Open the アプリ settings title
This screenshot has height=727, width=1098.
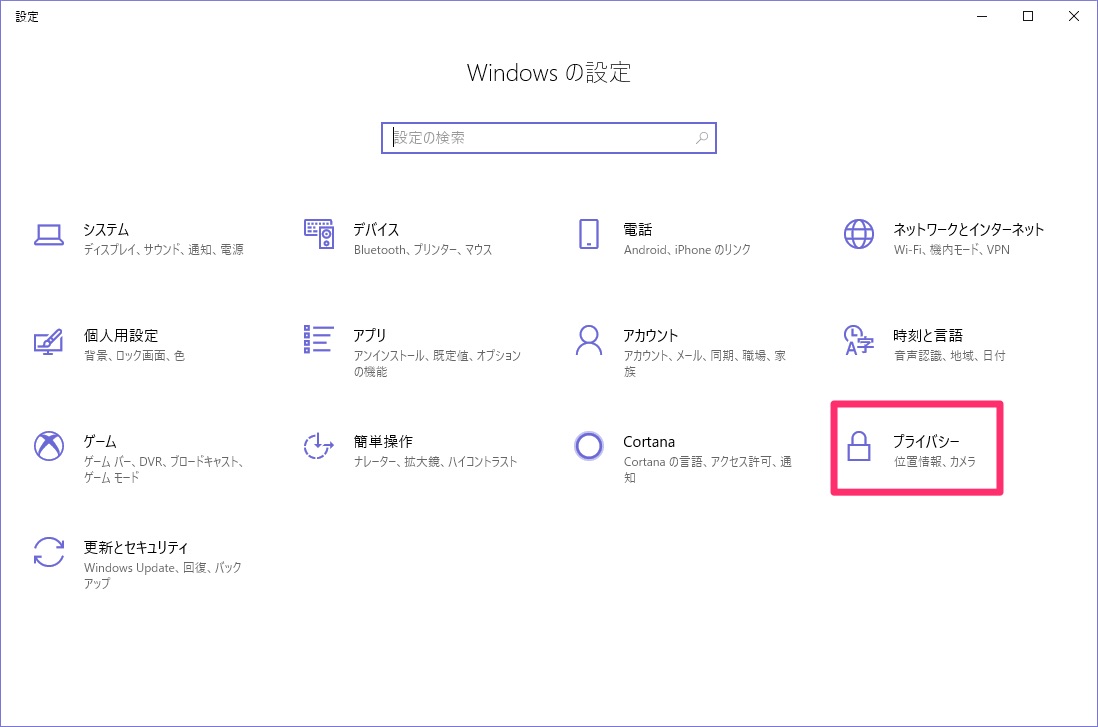tap(370, 335)
